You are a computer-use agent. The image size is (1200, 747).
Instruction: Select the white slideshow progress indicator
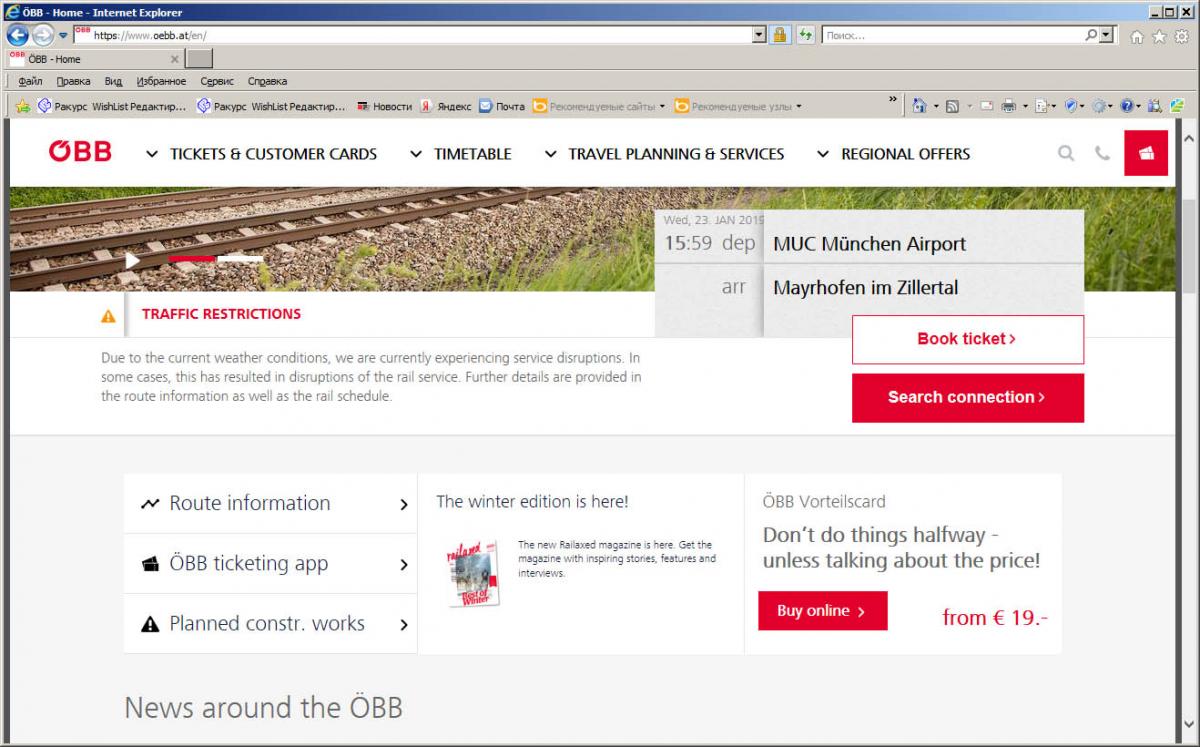pyautogui.click(x=241, y=258)
